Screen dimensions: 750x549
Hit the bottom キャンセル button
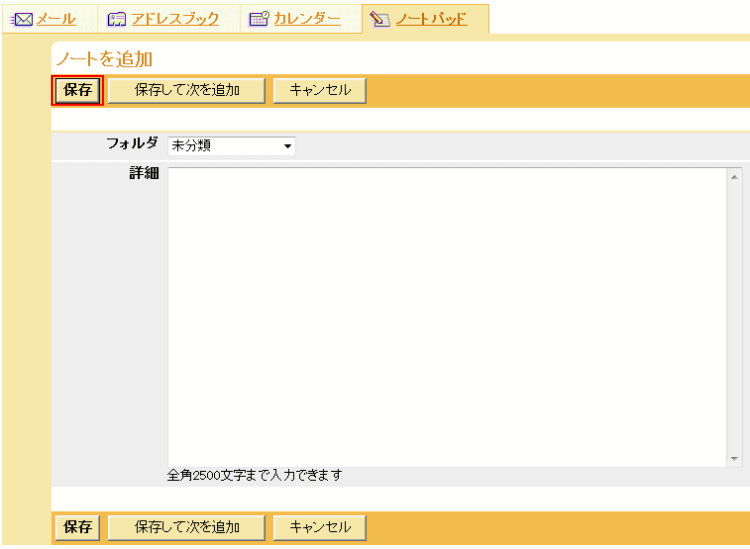320,527
